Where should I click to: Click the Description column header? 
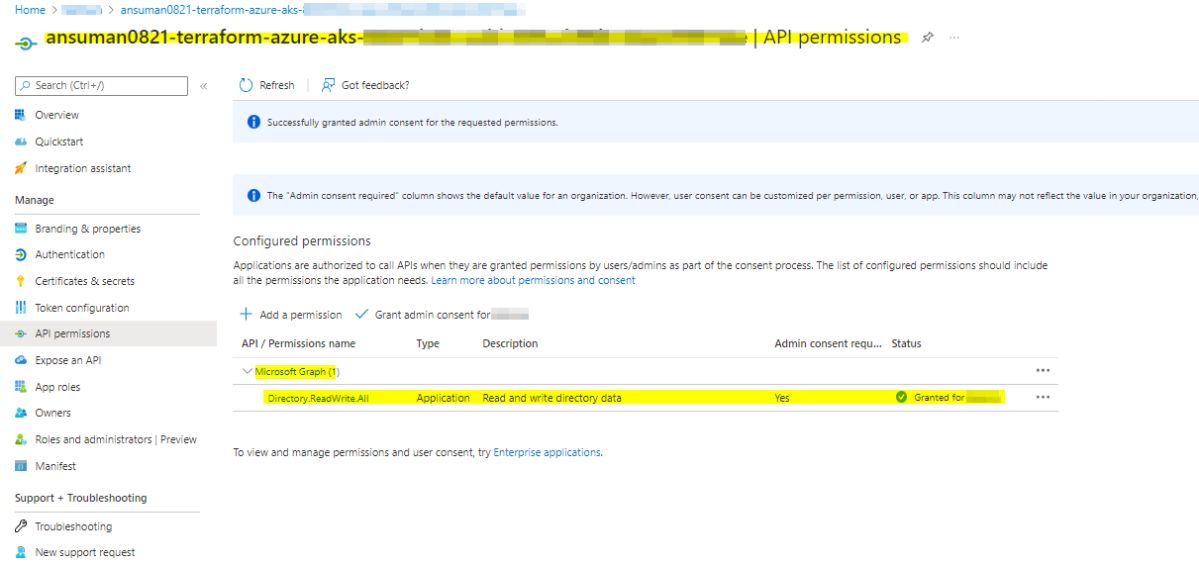click(x=510, y=343)
